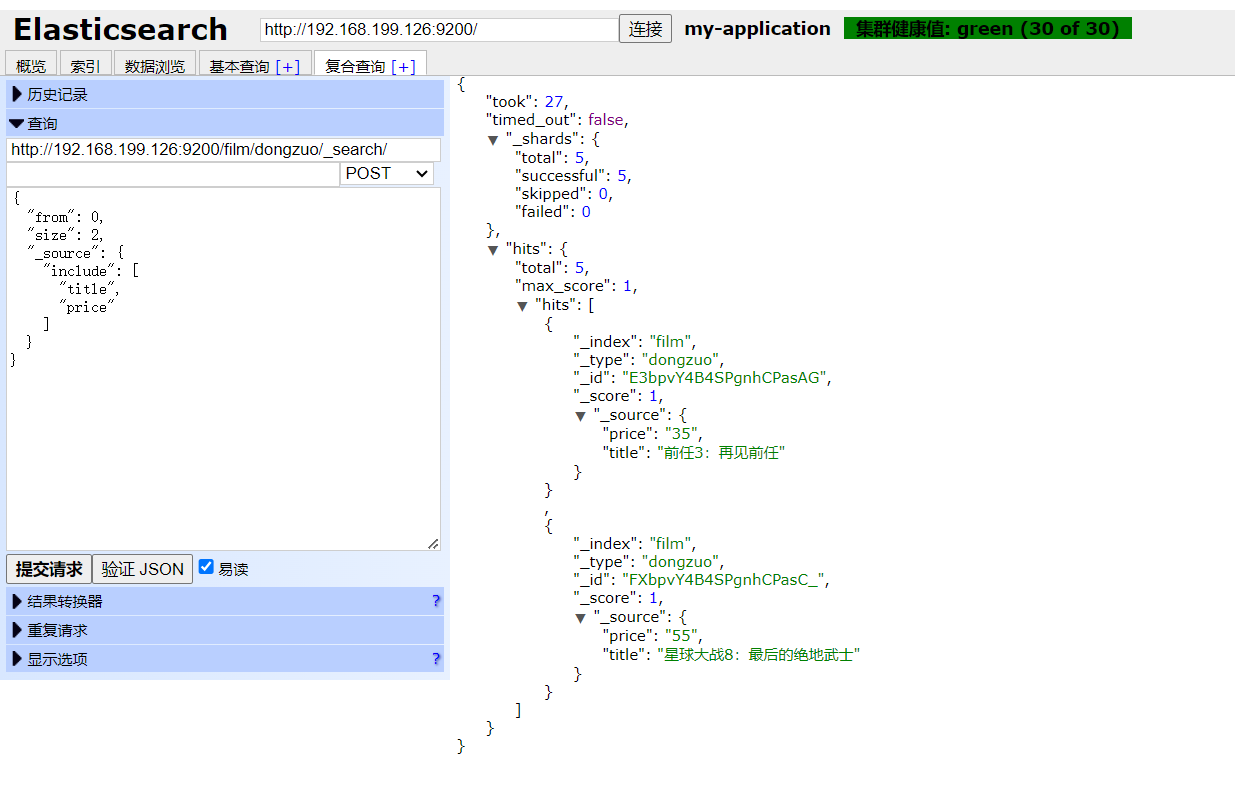
Task: Toggle the 易读 checkbox
Action: pos(207,567)
